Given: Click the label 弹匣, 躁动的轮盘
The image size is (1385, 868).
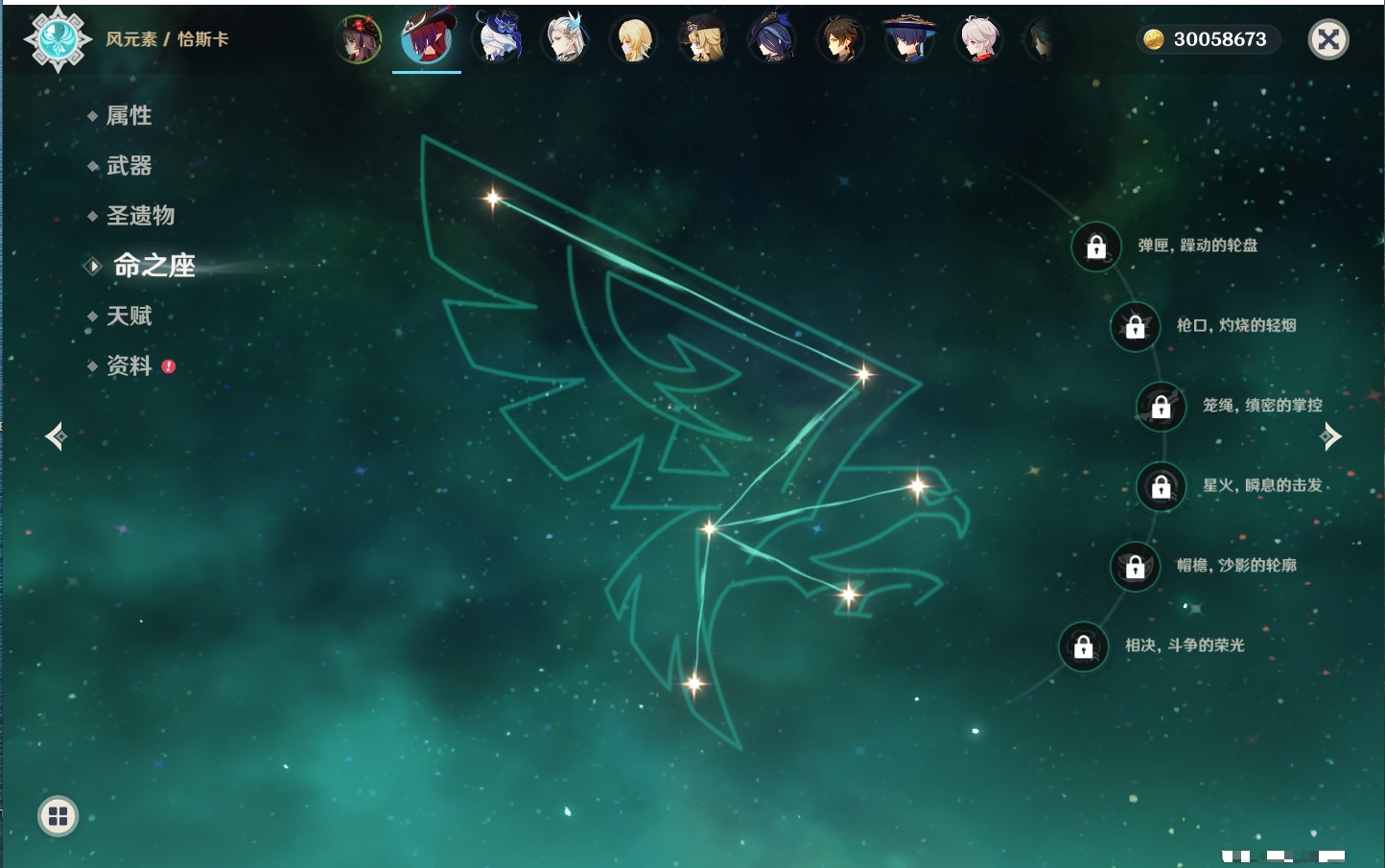Looking at the screenshot, I should coord(1198,246).
